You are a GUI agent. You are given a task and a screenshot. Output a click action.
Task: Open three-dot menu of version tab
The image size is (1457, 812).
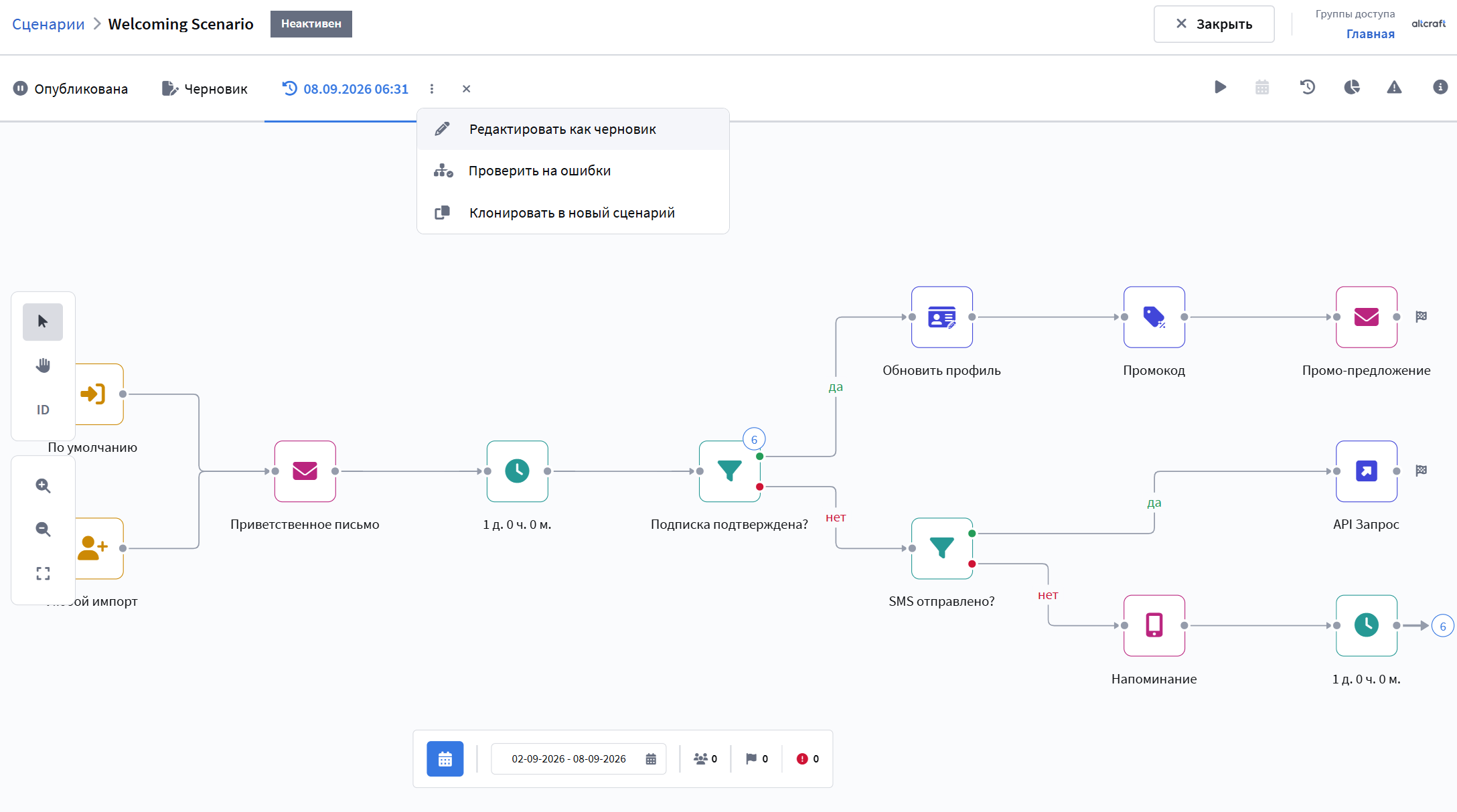(x=432, y=89)
